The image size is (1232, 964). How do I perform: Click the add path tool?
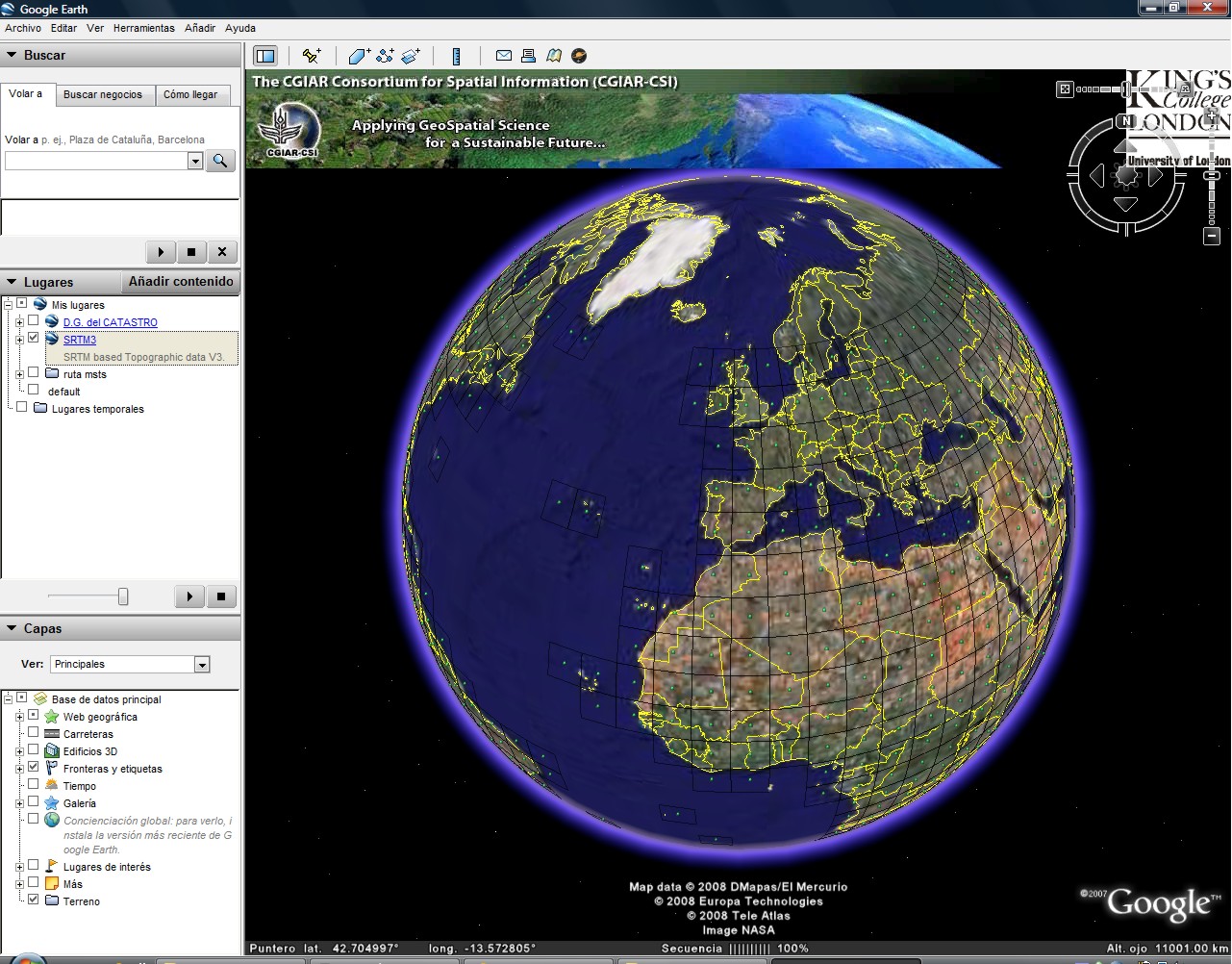(x=385, y=56)
